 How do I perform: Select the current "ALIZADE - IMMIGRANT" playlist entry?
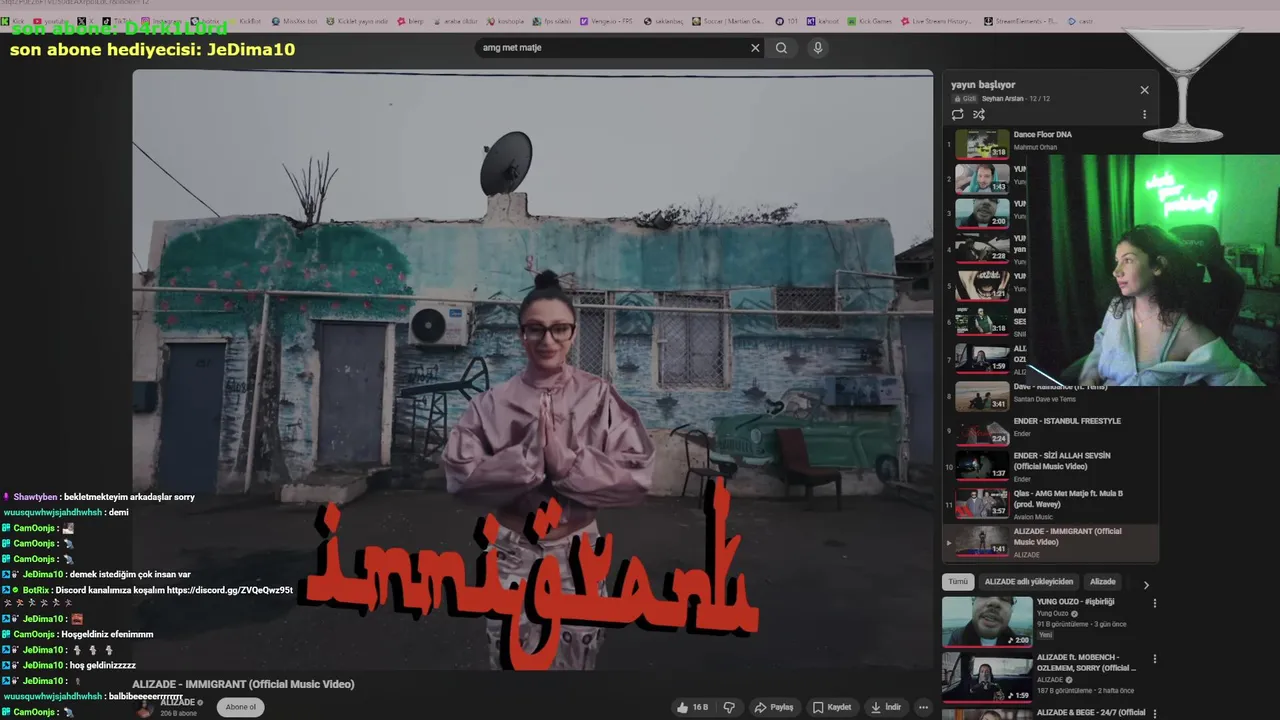pos(1052,541)
